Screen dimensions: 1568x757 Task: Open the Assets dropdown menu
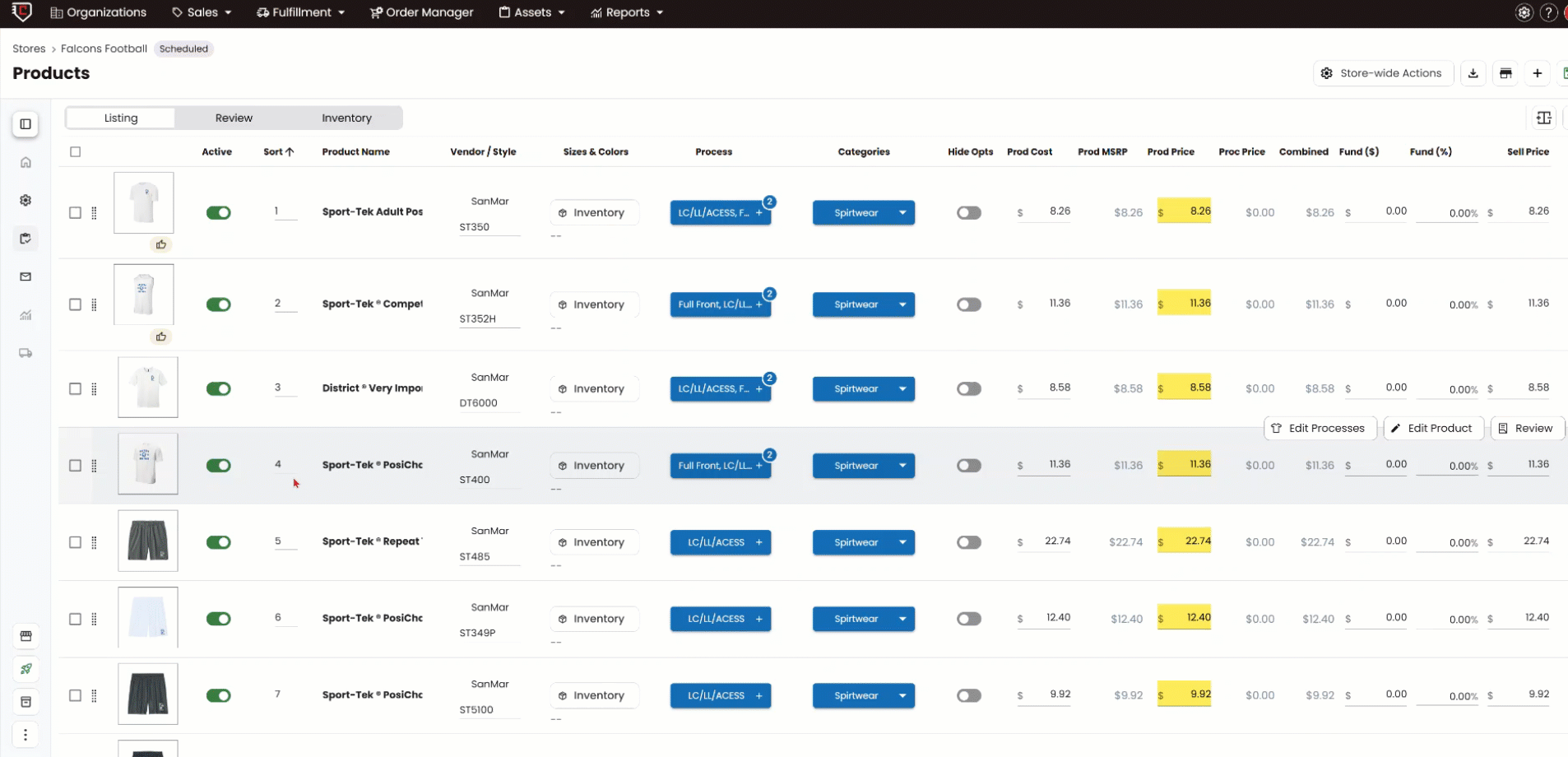point(531,12)
